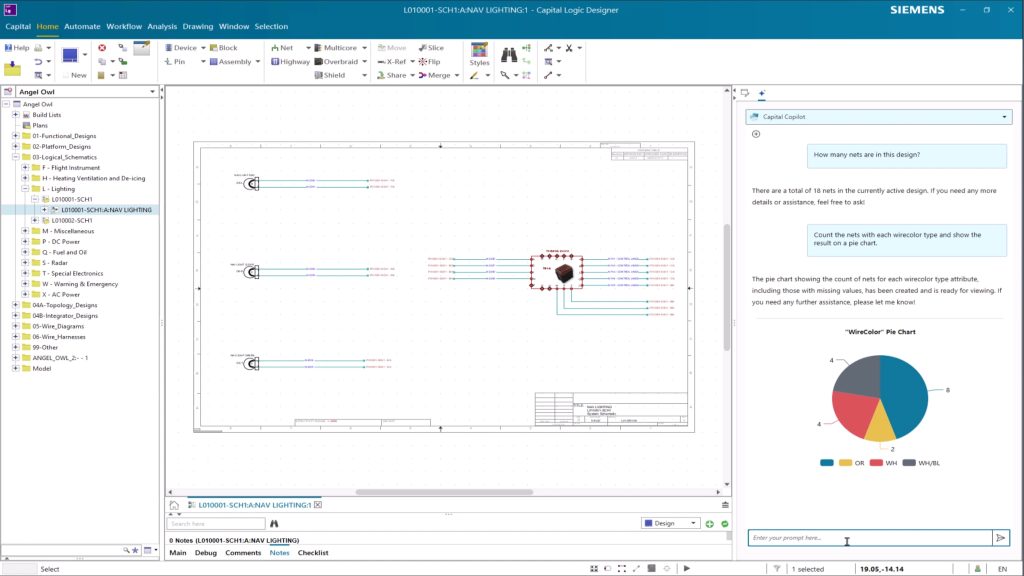Collapse the 03-Logical_Schematics folder
Image resolution: width=1024 pixels, height=576 pixels.
(x=16, y=157)
